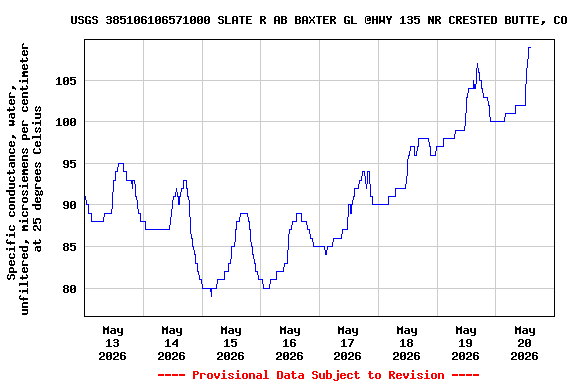Click the May 14 2026 date label

coord(172,343)
